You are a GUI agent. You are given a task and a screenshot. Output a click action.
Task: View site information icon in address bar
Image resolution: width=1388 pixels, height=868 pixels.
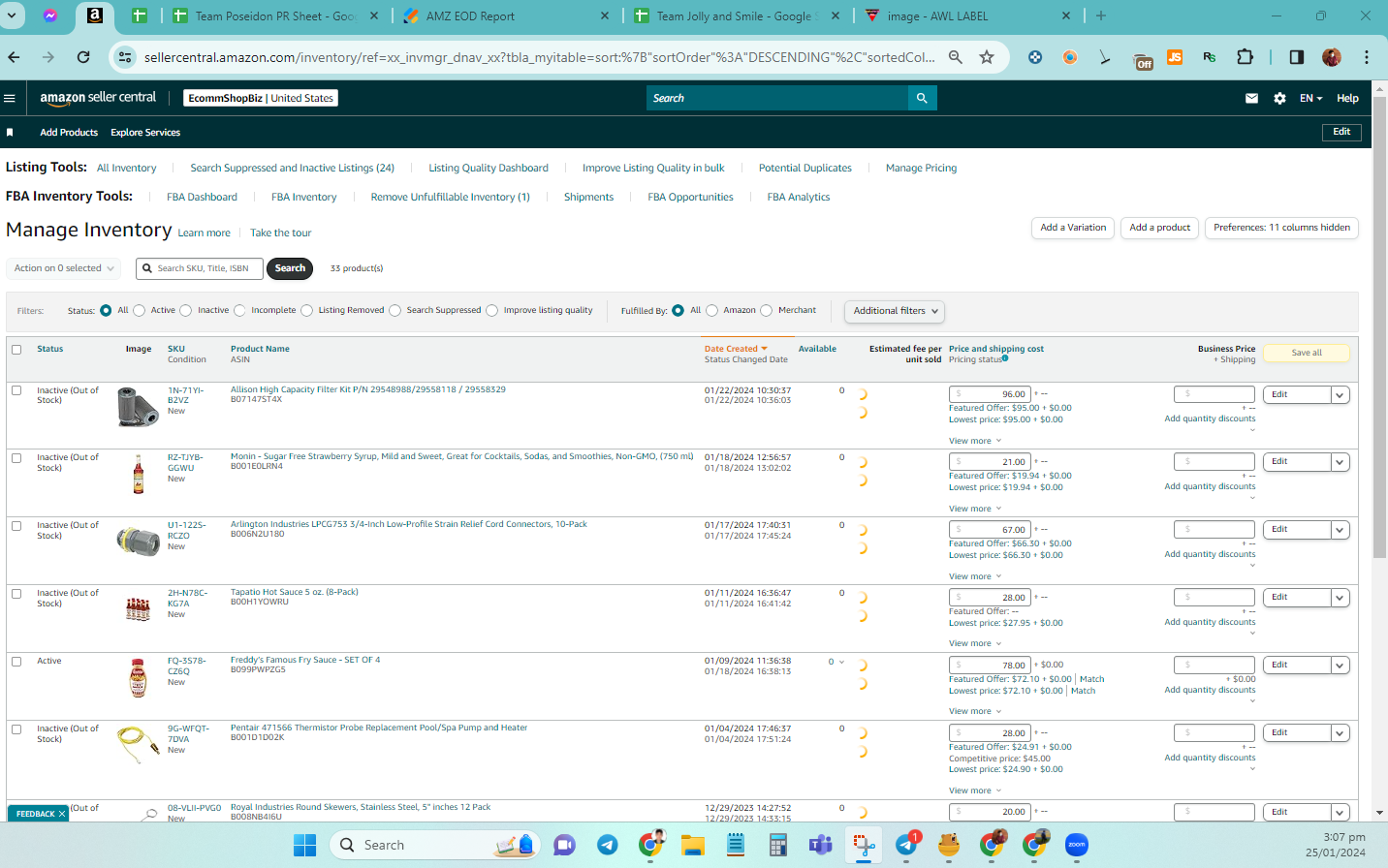pyautogui.click(x=125, y=57)
